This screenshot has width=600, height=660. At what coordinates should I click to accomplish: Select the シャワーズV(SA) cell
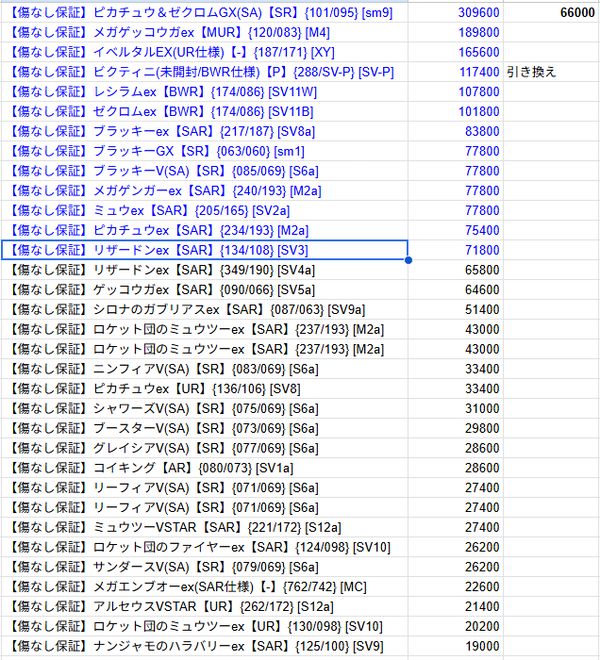pos(204,408)
